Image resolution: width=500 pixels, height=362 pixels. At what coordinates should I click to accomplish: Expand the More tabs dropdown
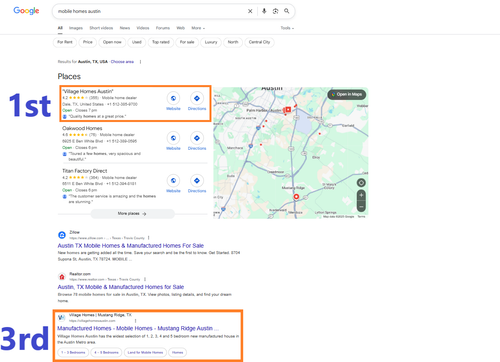pos(198,28)
